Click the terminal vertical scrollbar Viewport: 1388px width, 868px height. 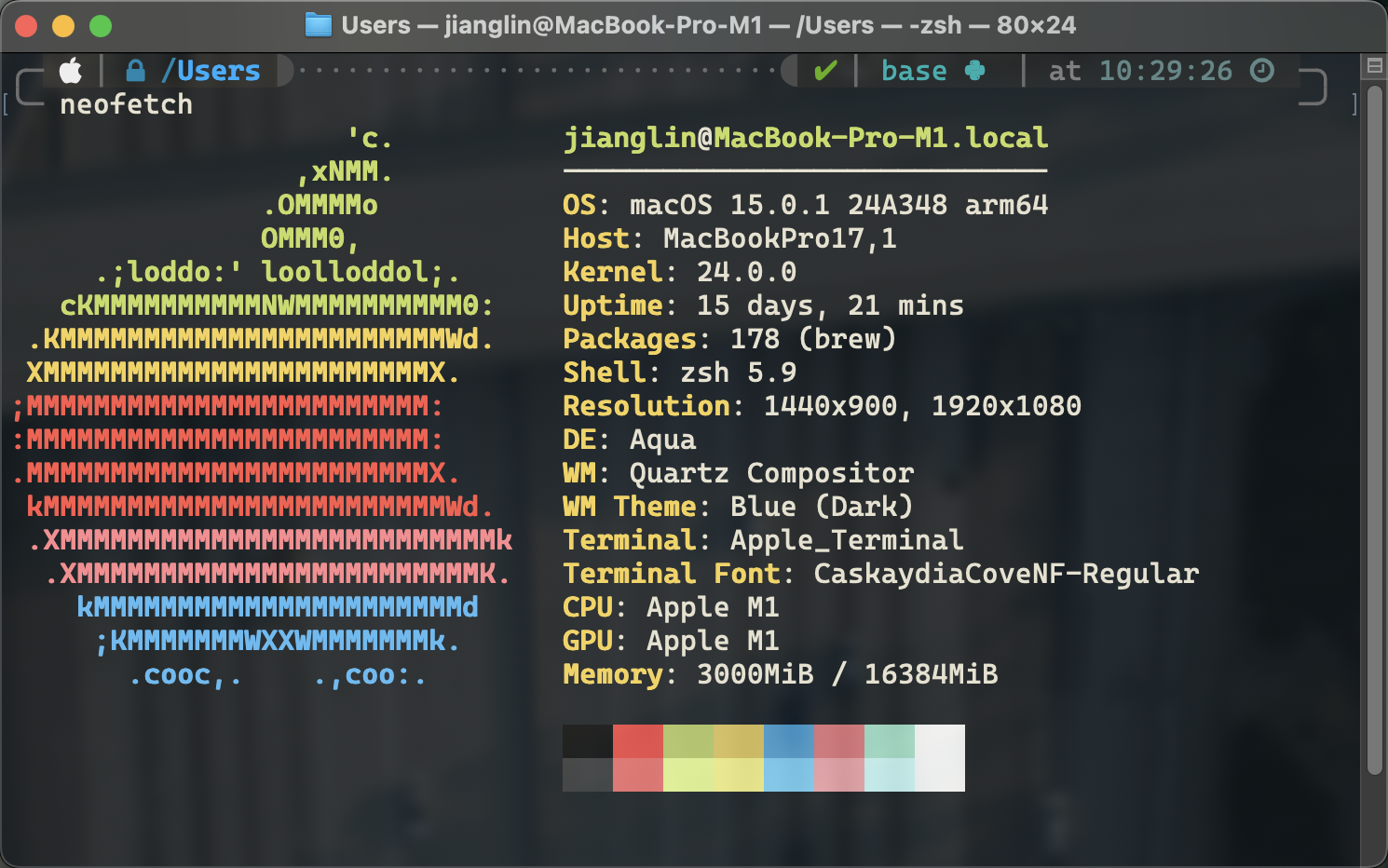coord(1374,430)
